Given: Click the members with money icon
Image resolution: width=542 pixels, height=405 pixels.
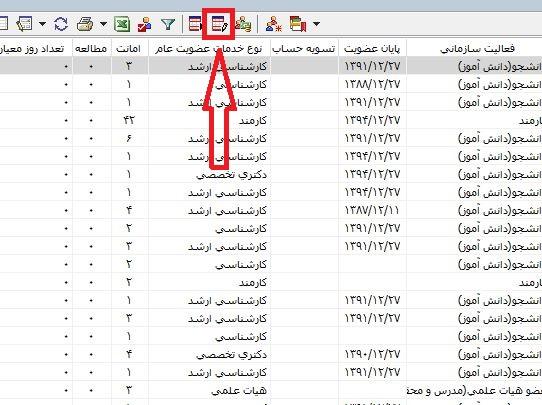Looking at the screenshot, I should (x=243, y=25).
